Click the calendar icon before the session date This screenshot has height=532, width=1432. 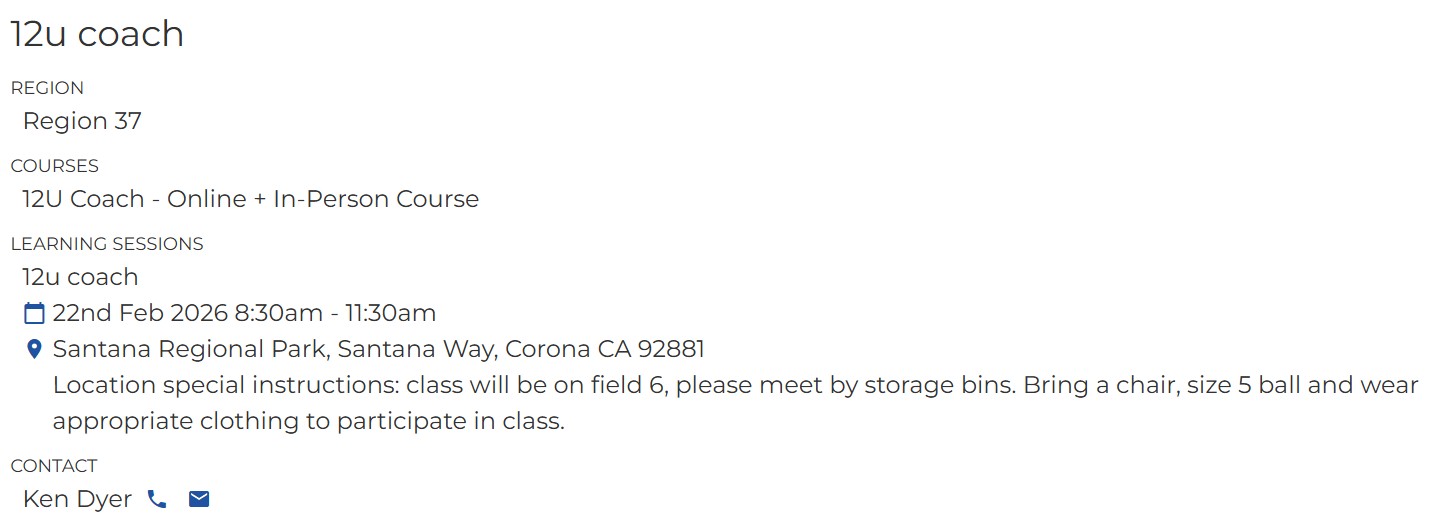click(x=34, y=314)
